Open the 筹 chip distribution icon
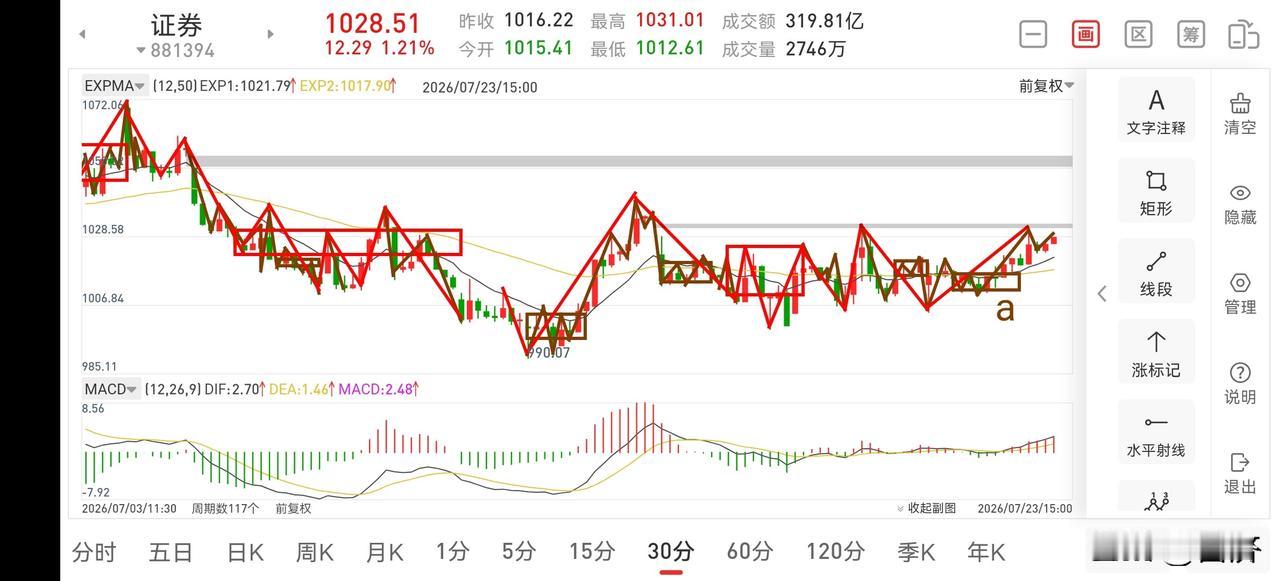The height and width of the screenshot is (581, 1278). (x=1191, y=34)
